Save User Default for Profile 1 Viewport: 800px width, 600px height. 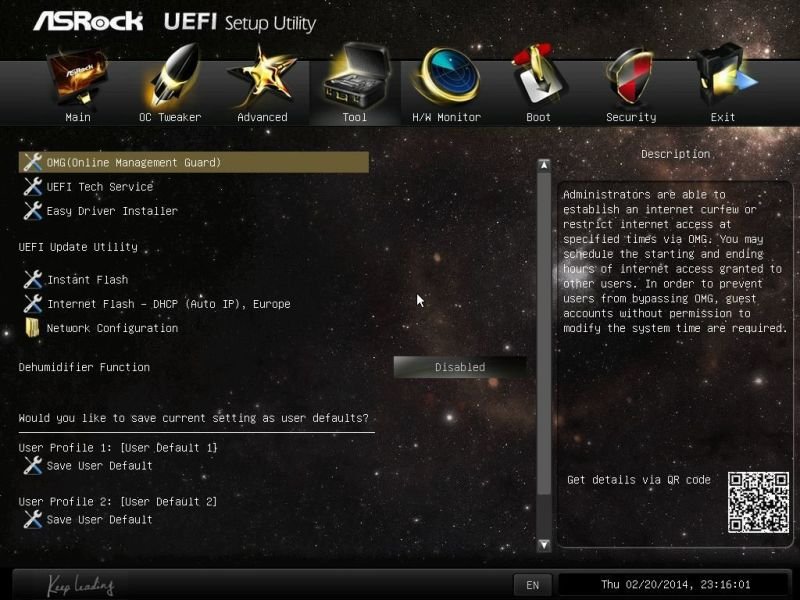pyautogui.click(x=99, y=466)
